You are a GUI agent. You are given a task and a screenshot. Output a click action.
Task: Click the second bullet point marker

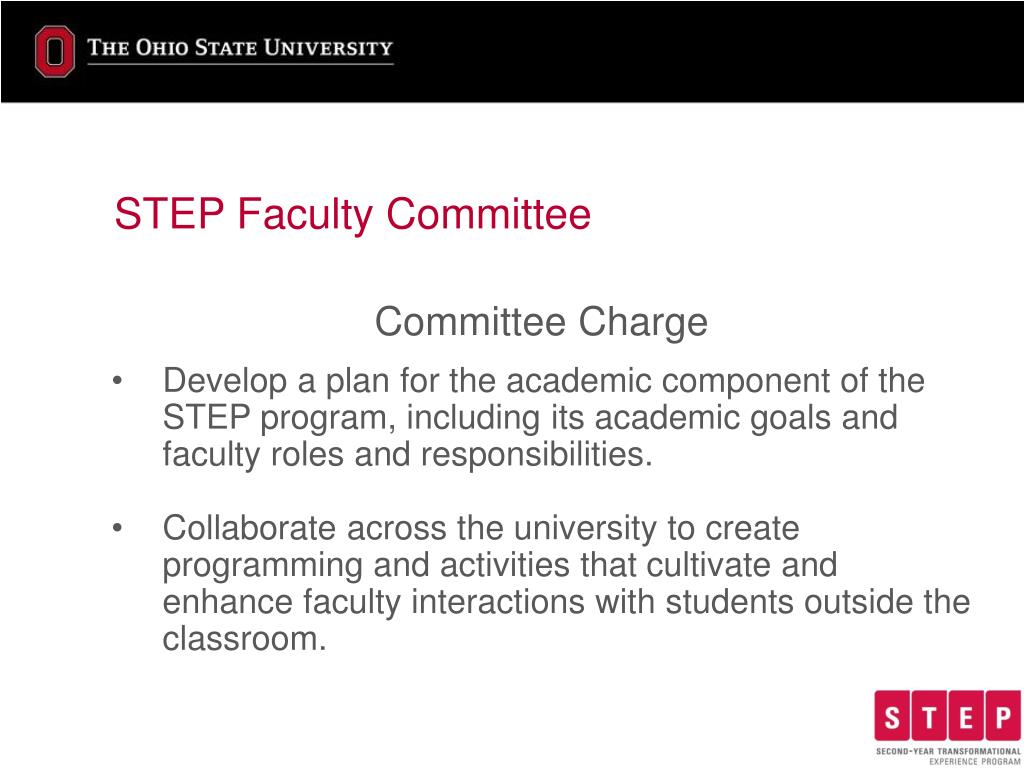tap(120, 527)
